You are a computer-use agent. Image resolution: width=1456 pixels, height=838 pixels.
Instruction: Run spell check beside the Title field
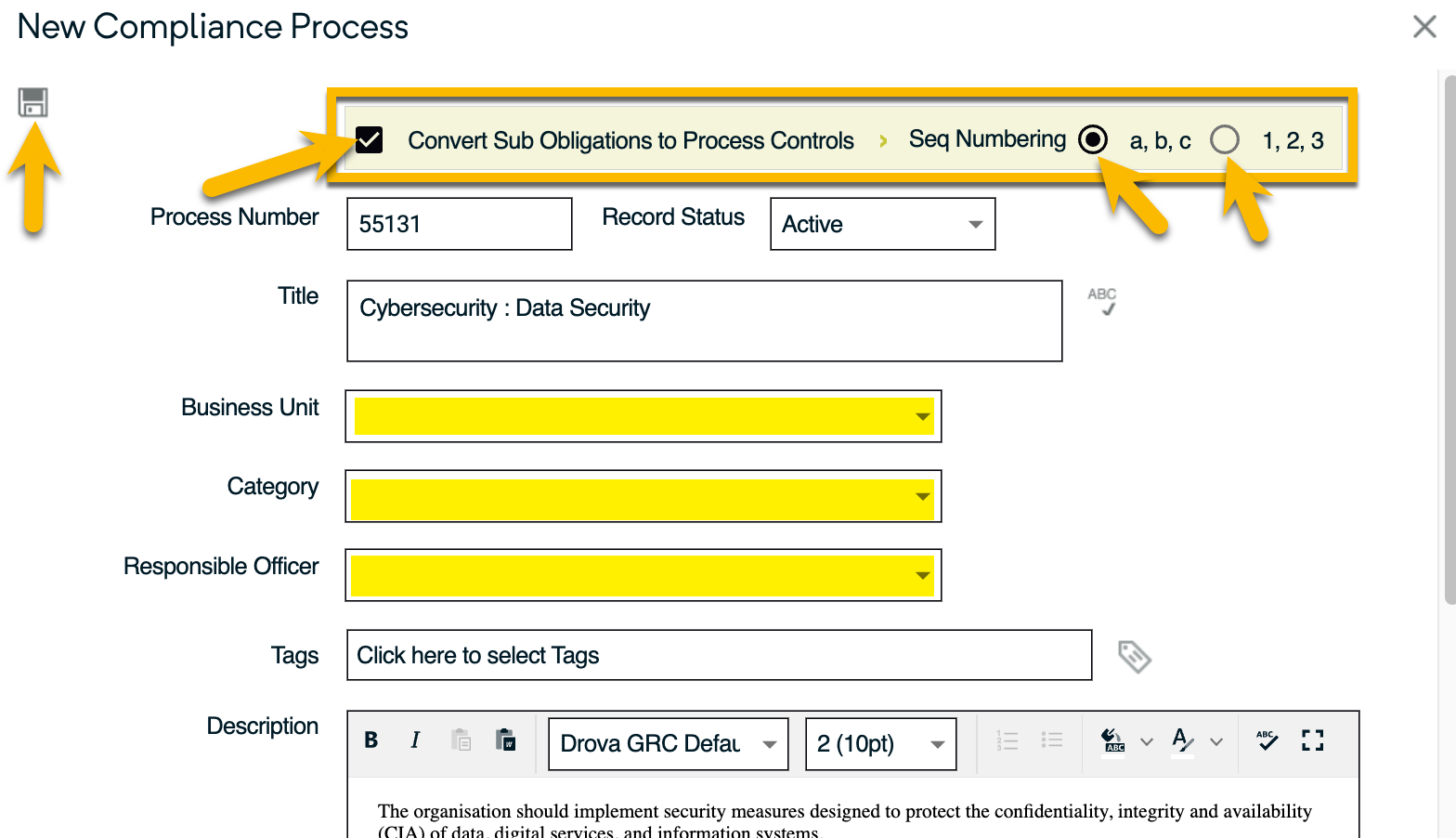coord(1102,301)
